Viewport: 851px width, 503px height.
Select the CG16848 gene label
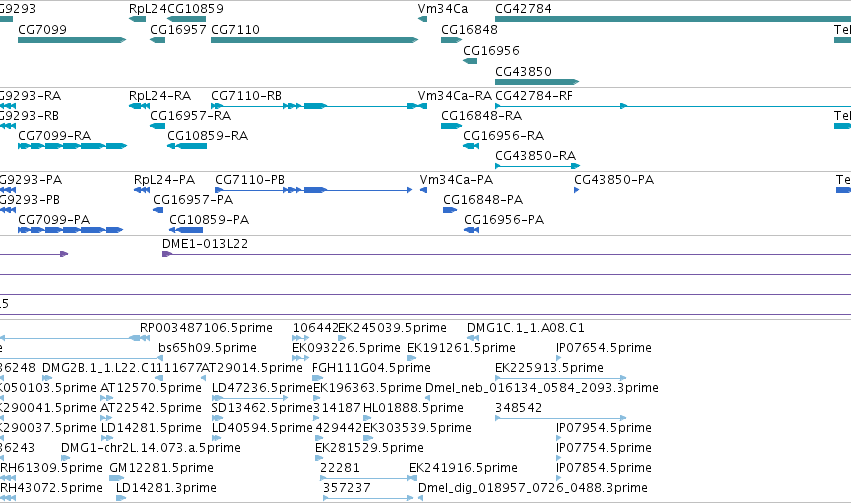[x=469, y=29]
